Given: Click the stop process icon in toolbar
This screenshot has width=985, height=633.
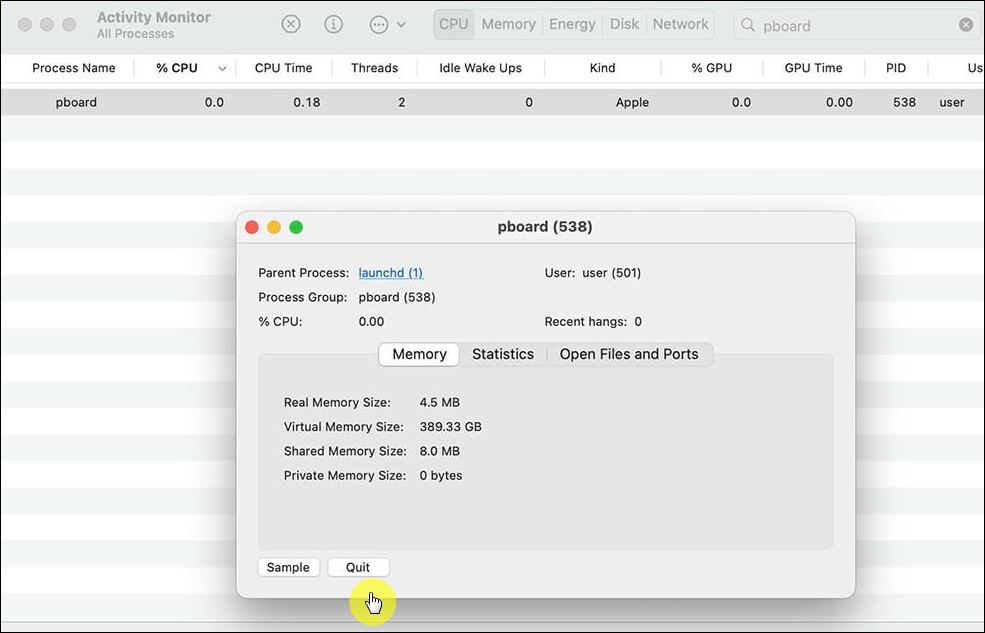Looking at the screenshot, I should (x=290, y=24).
